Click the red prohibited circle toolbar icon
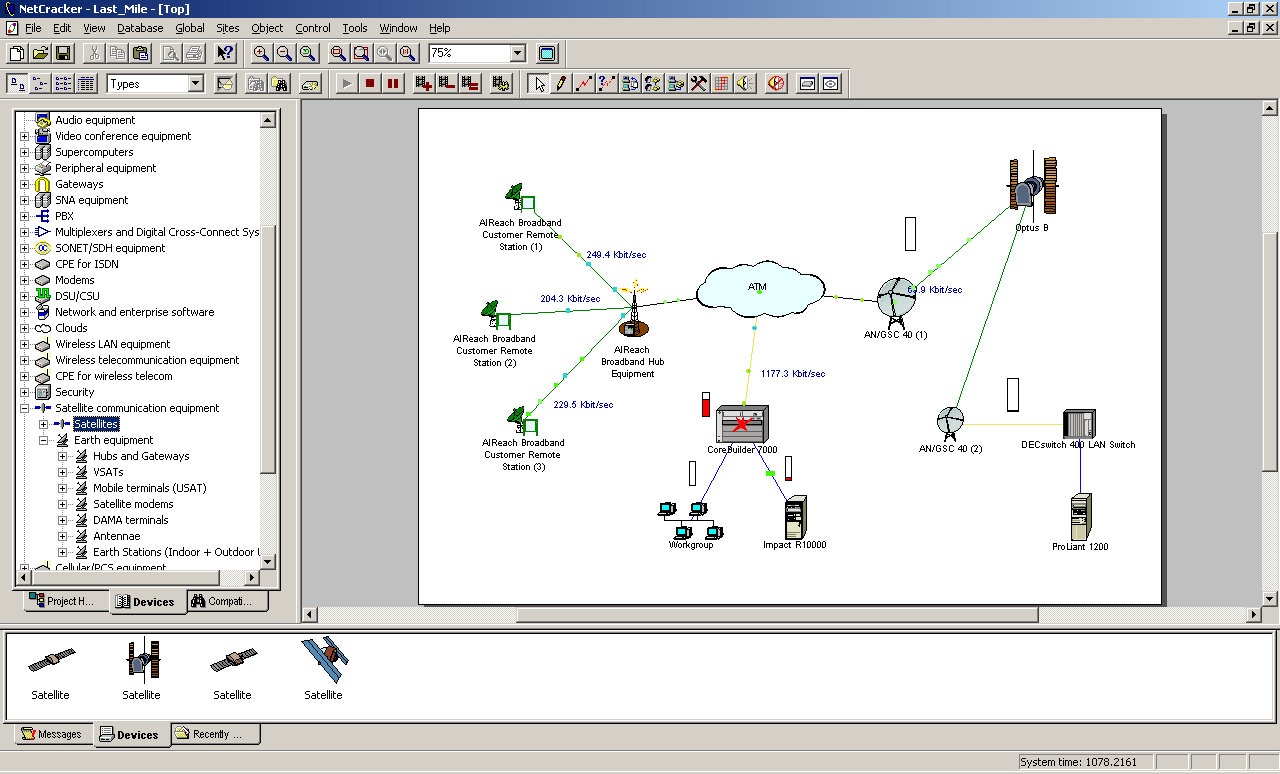This screenshot has height=774, width=1280. [x=776, y=84]
